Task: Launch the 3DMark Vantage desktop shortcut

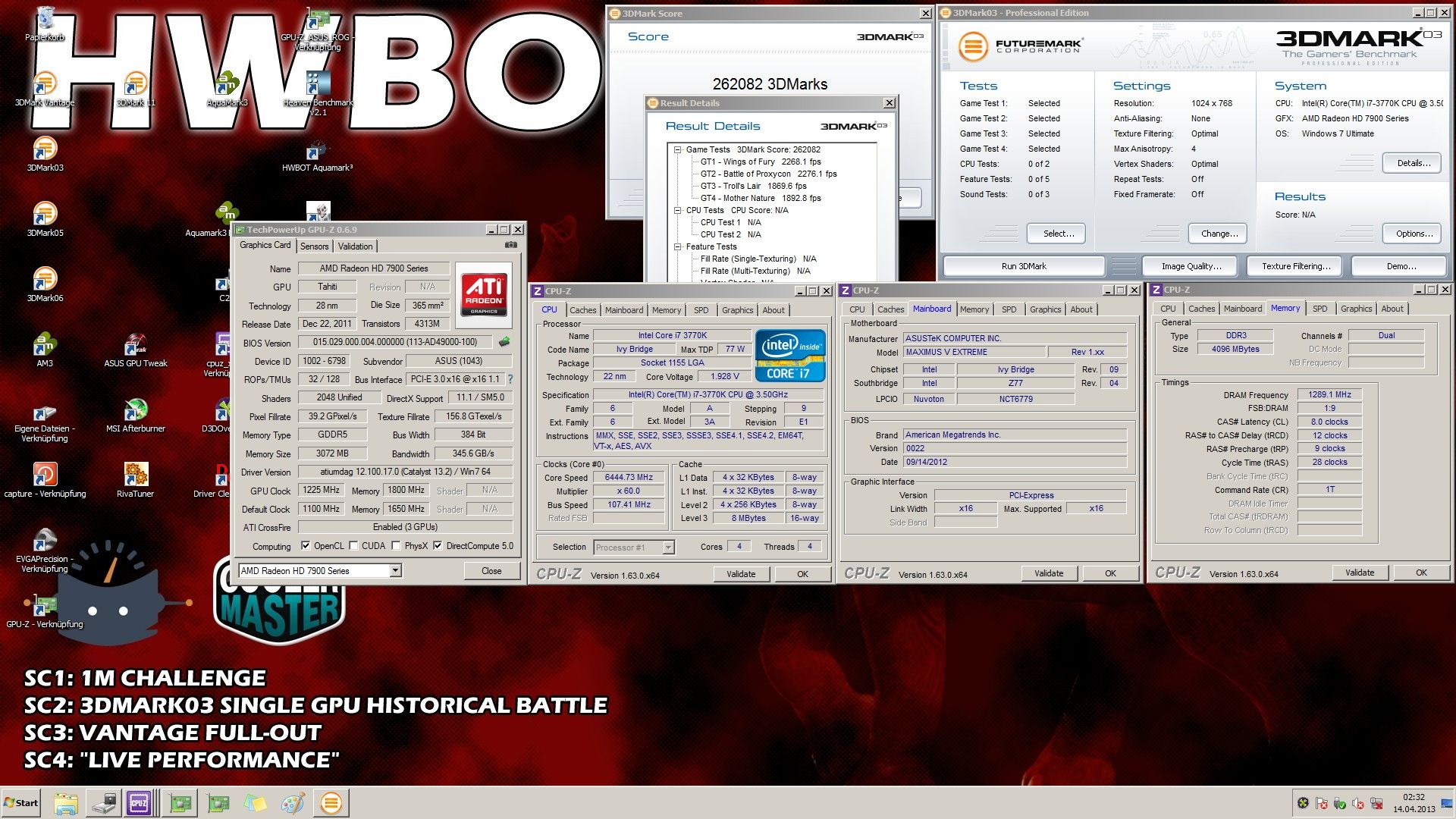Action: (x=45, y=89)
